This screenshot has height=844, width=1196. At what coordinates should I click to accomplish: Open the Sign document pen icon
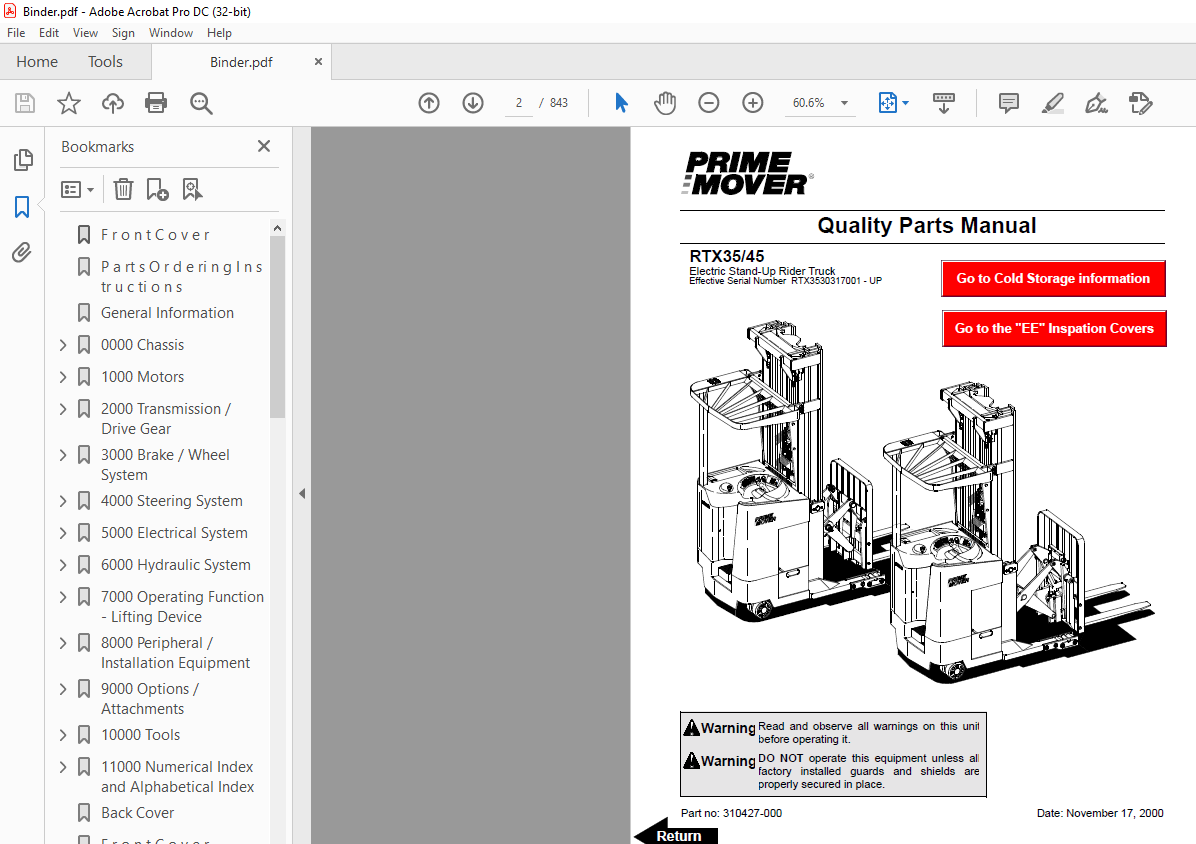[1096, 103]
